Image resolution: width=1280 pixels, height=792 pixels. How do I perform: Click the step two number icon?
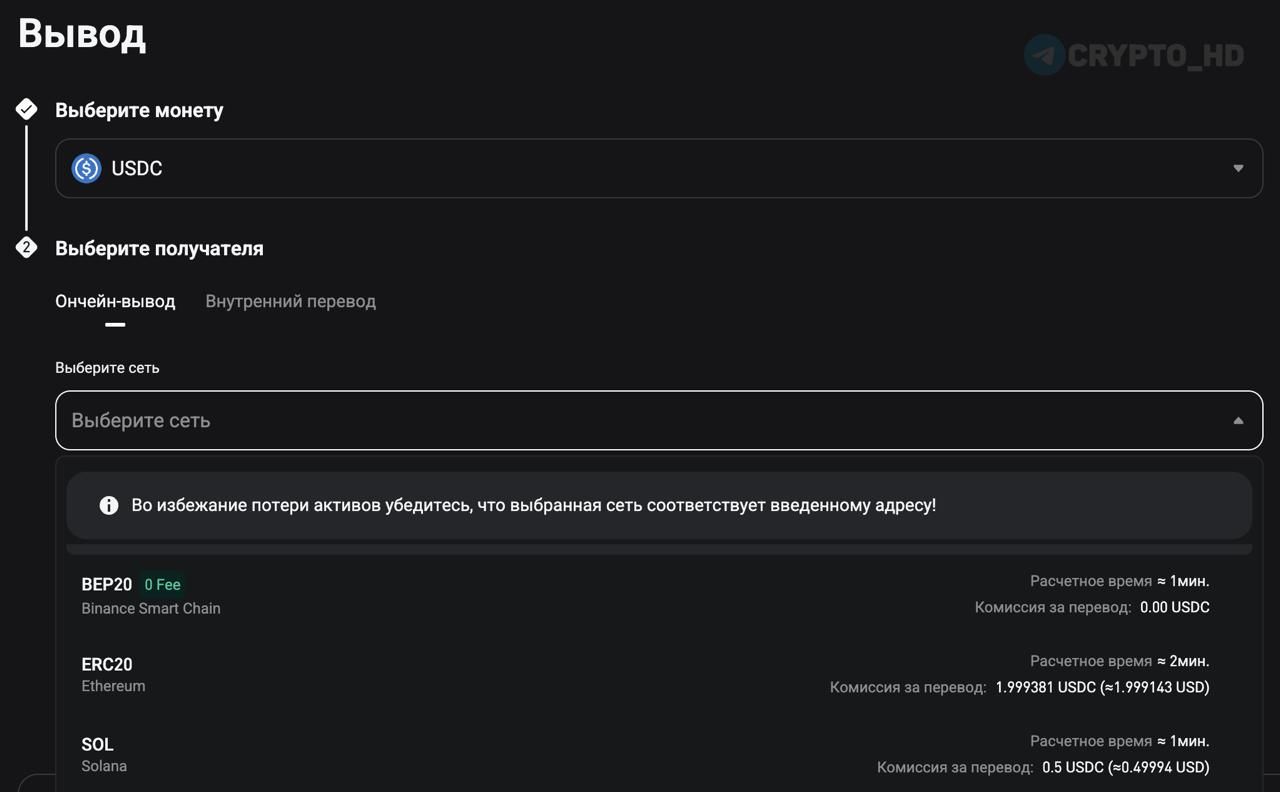pyautogui.click(x=27, y=247)
